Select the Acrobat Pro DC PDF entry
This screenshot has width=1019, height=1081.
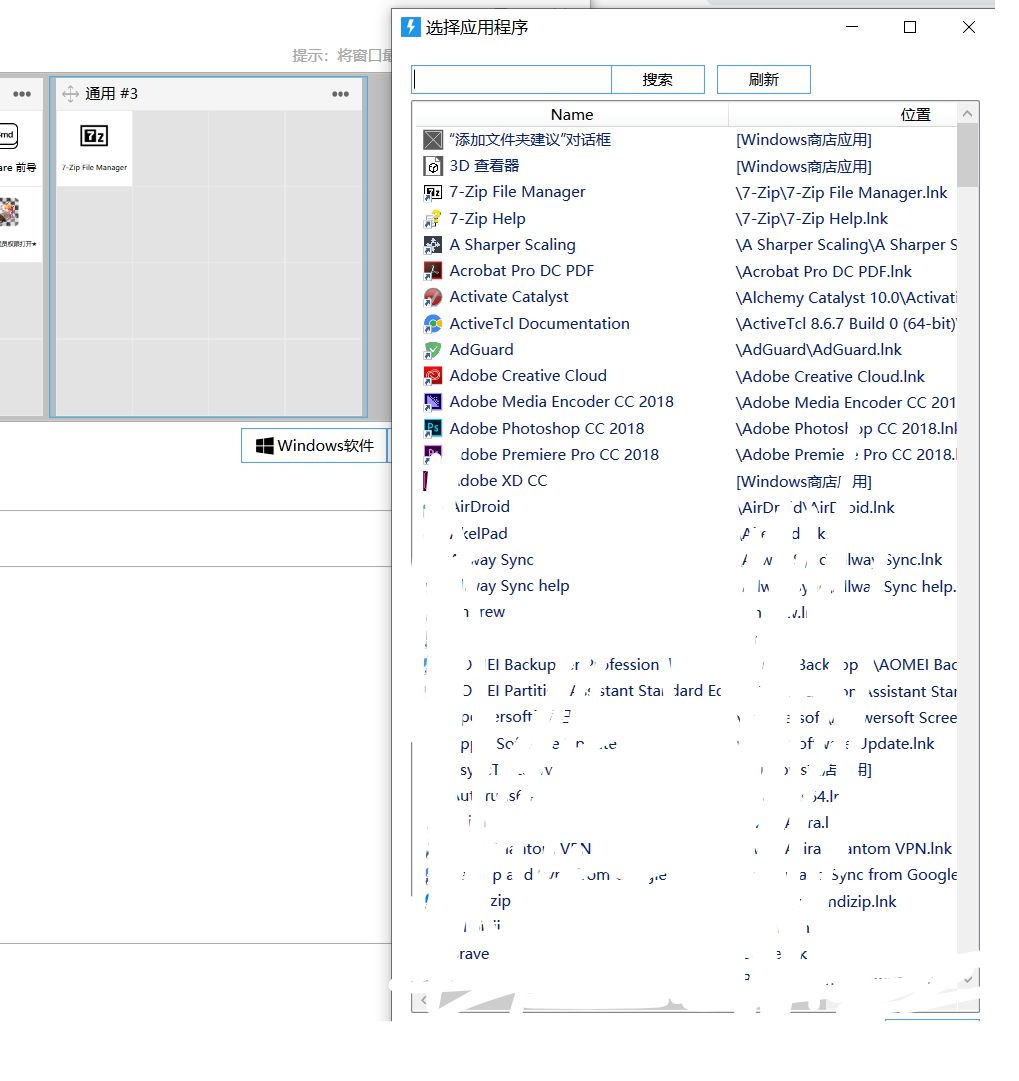(521, 271)
